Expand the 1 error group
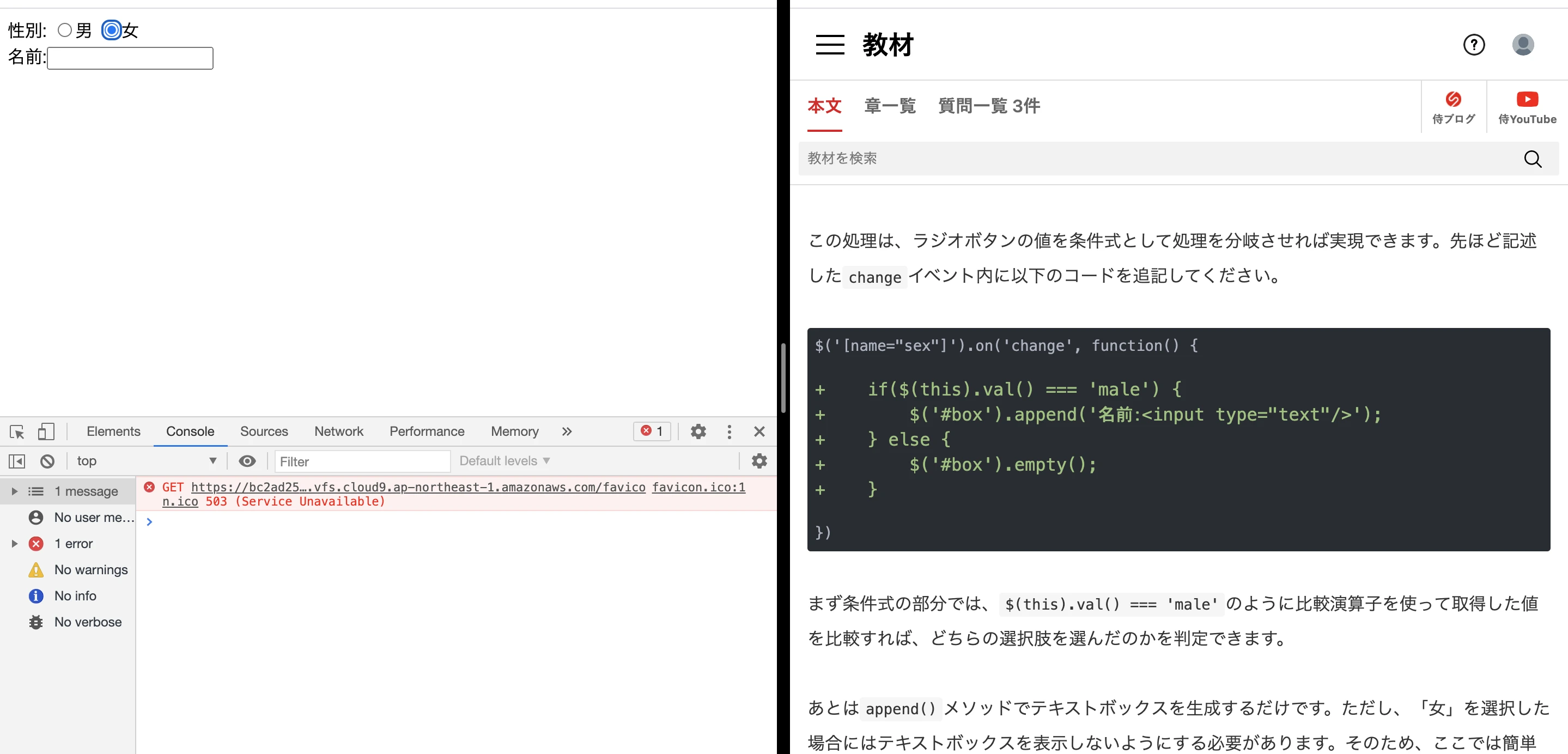 [15, 544]
